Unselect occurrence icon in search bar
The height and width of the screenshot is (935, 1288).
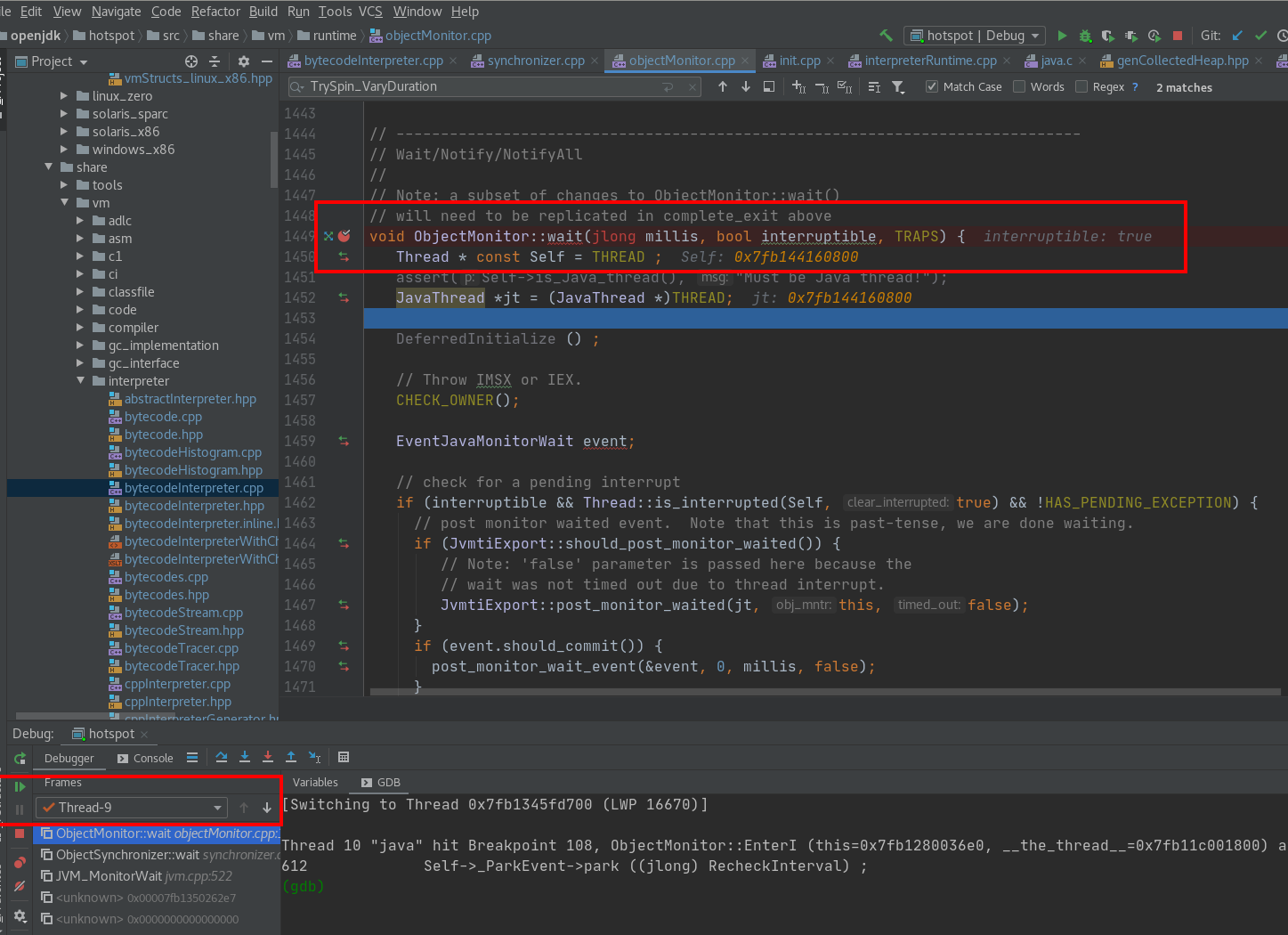click(x=822, y=87)
